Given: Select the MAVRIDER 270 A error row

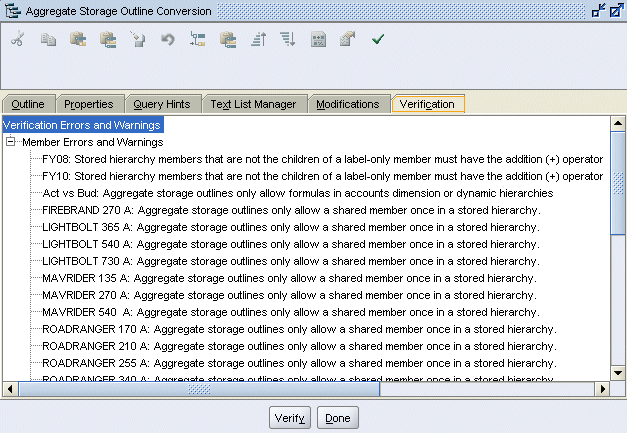Looking at the screenshot, I should [289, 295].
